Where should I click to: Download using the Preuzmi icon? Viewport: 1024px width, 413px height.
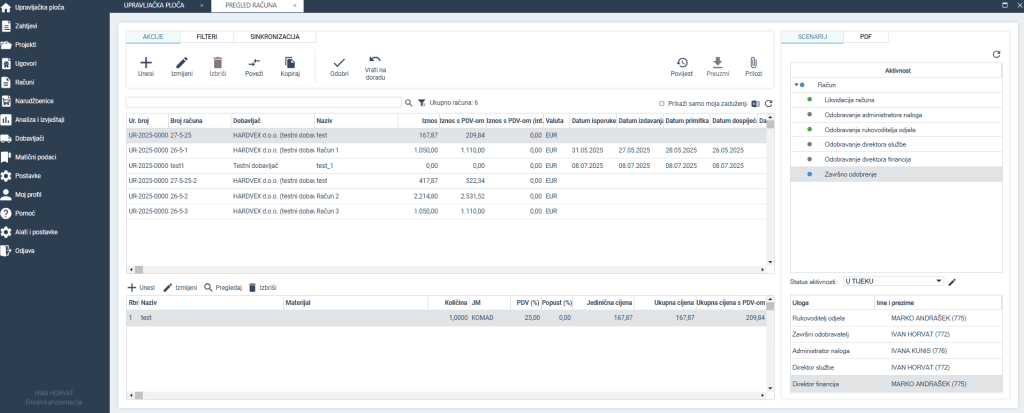717,62
